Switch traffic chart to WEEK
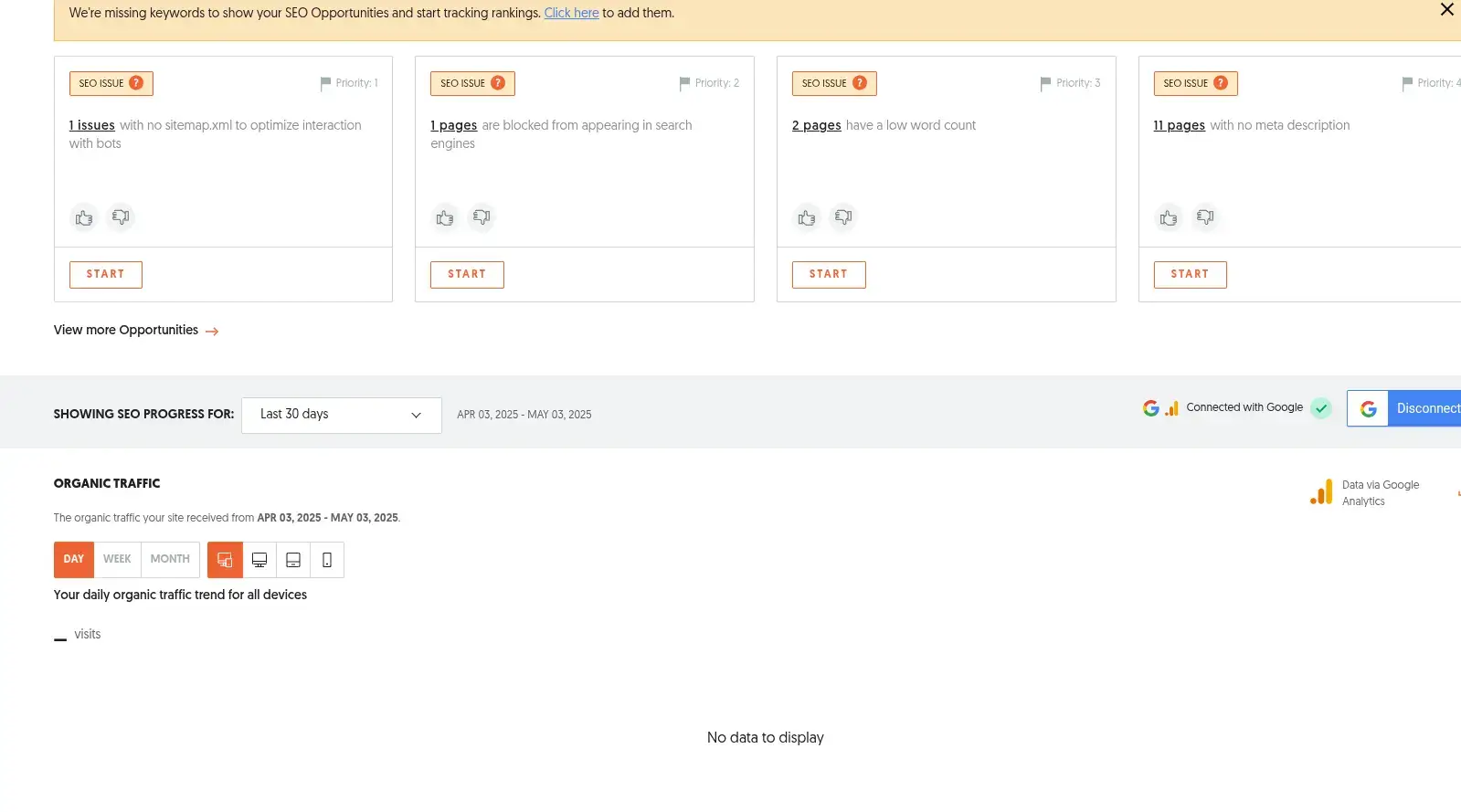The width and height of the screenshot is (1461, 812). point(117,559)
